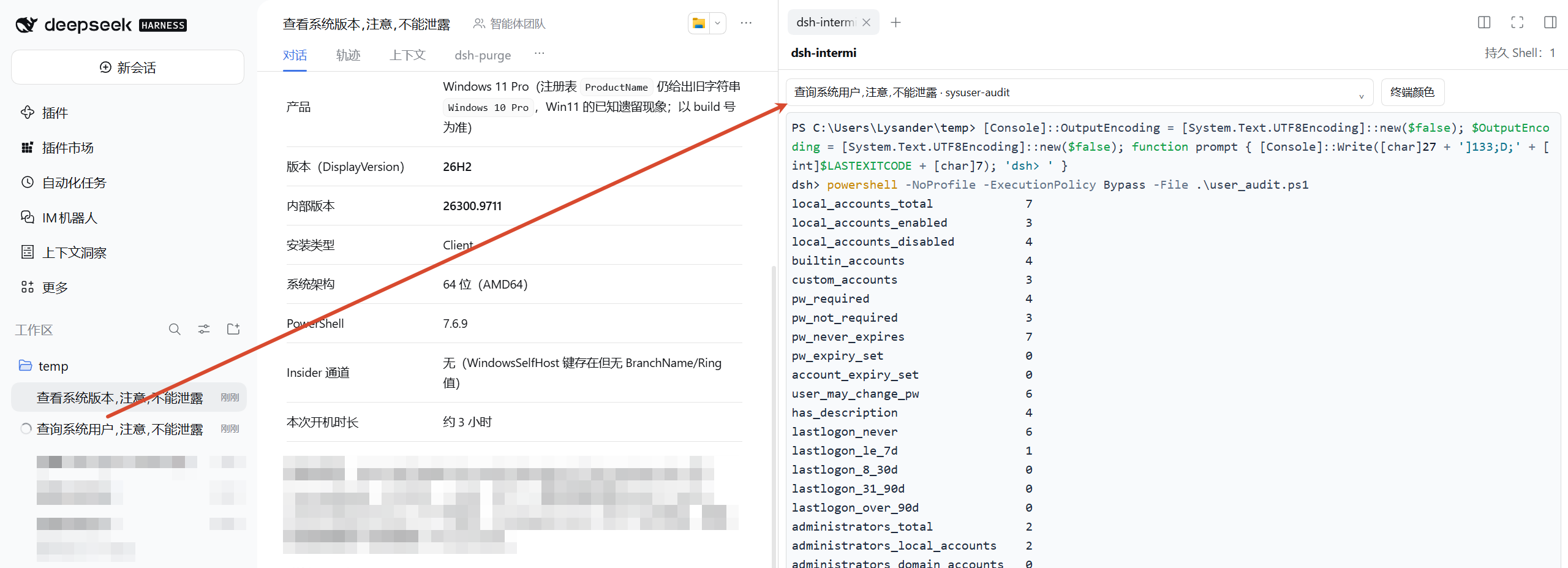Close the dsh-intermi terminal tab
Viewport: 1568px width, 568px height.
866,23
